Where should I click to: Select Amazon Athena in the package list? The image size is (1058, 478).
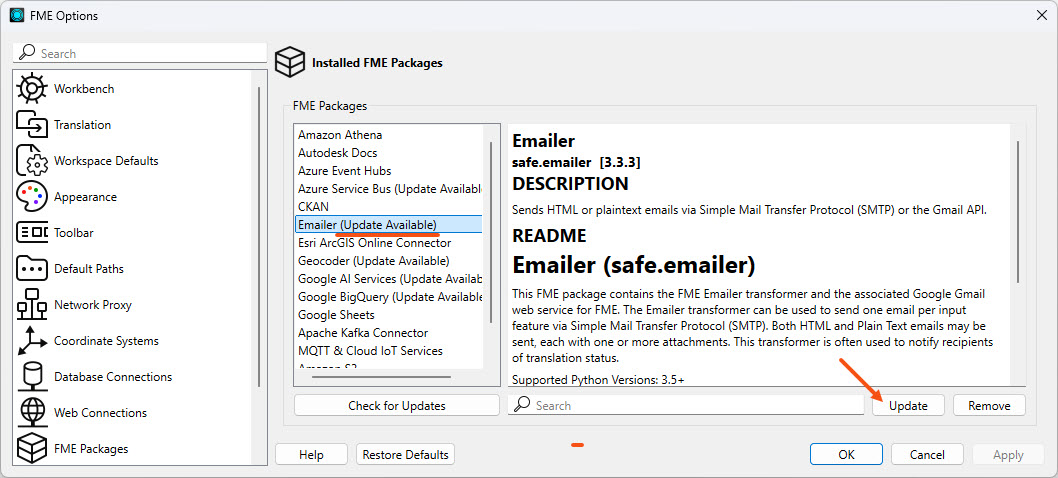coord(389,135)
